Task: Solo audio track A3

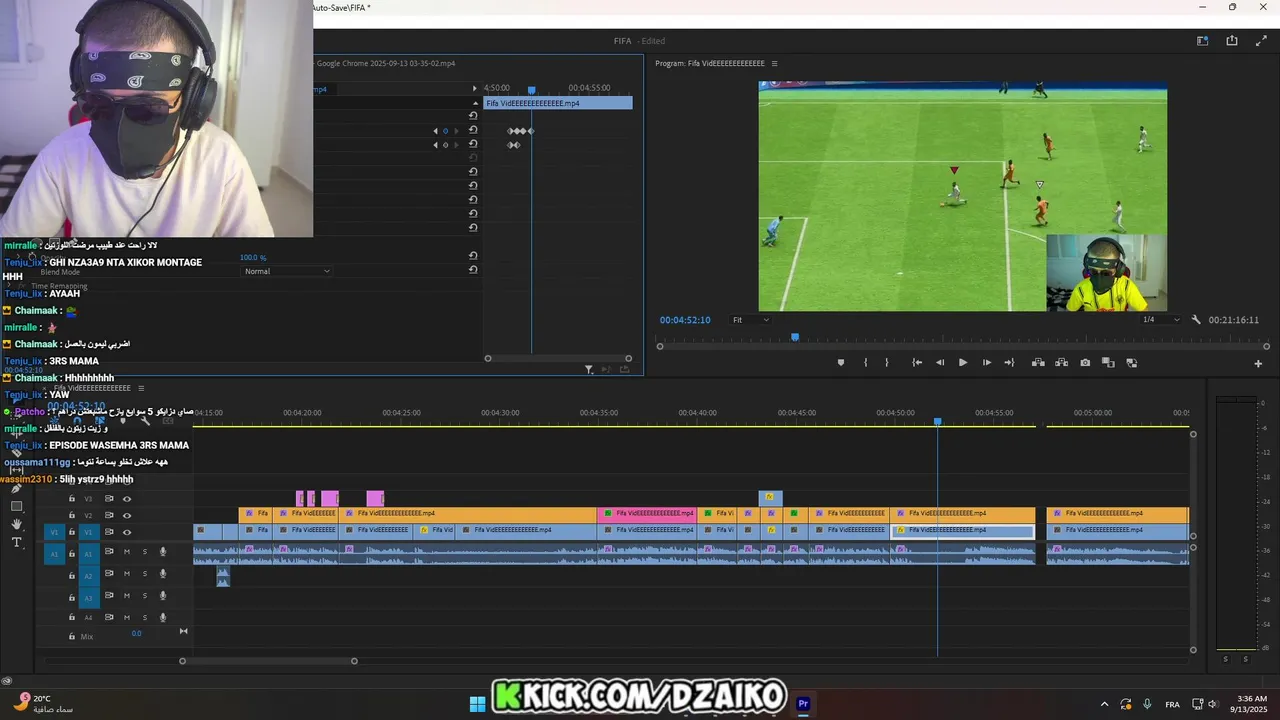Action: tap(144, 596)
